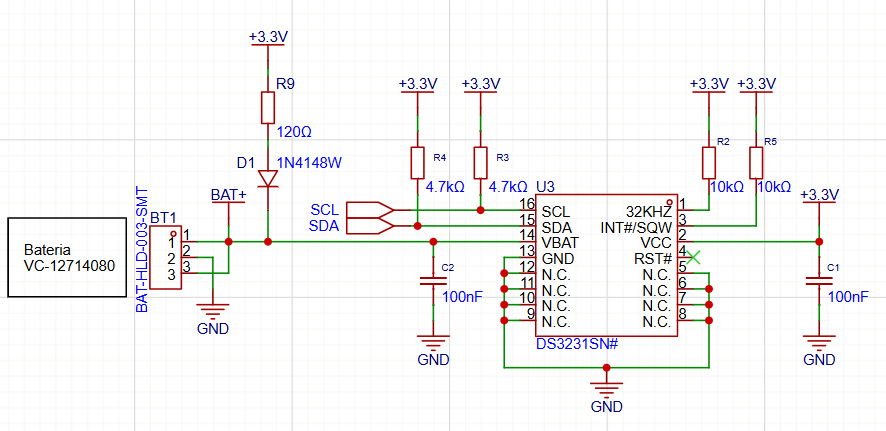The height and width of the screenshot is (431, 886).
Task: Click the SCL net port symbol
Action: 371,210
